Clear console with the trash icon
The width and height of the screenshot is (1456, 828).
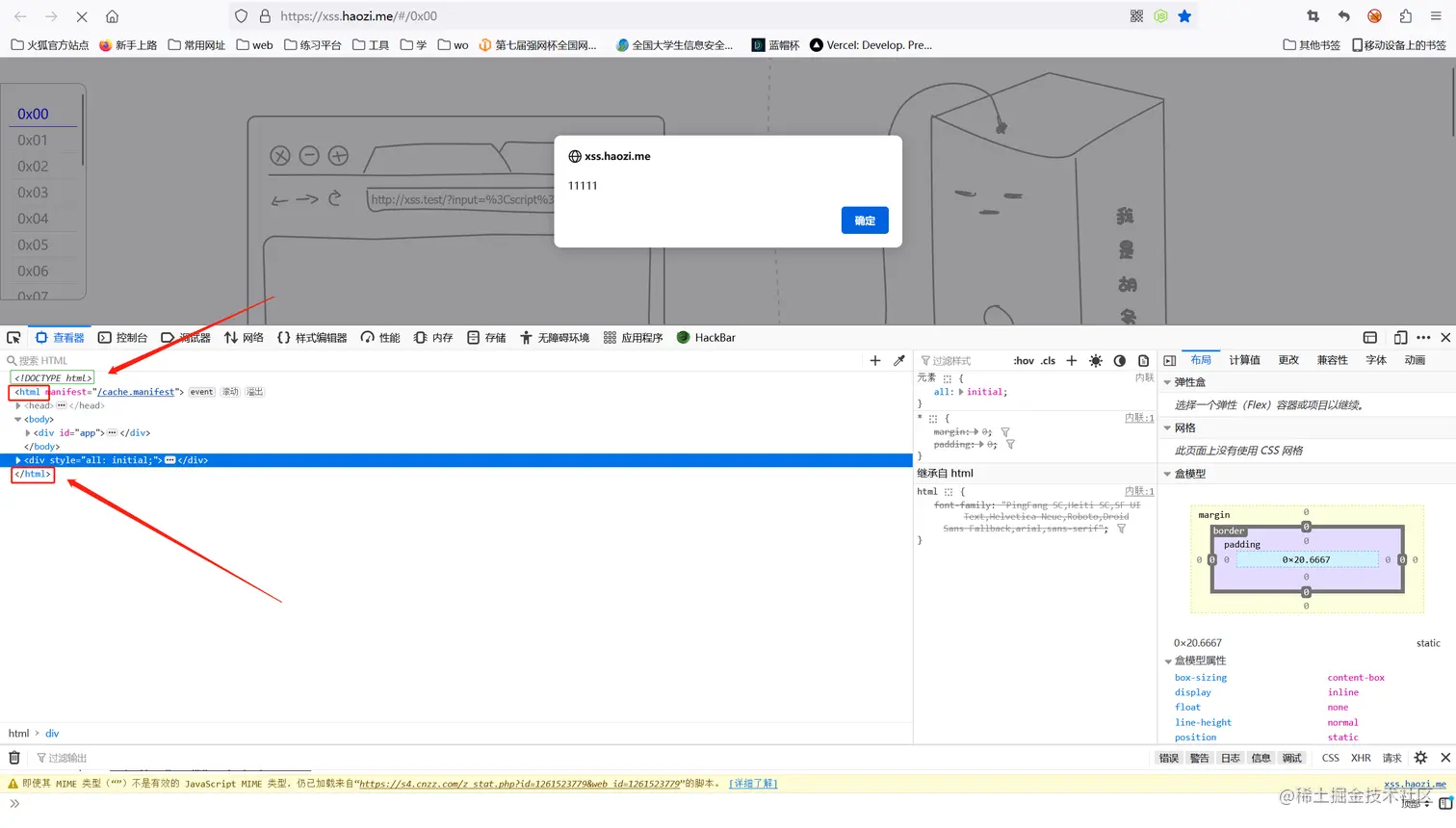coord(14,758)
